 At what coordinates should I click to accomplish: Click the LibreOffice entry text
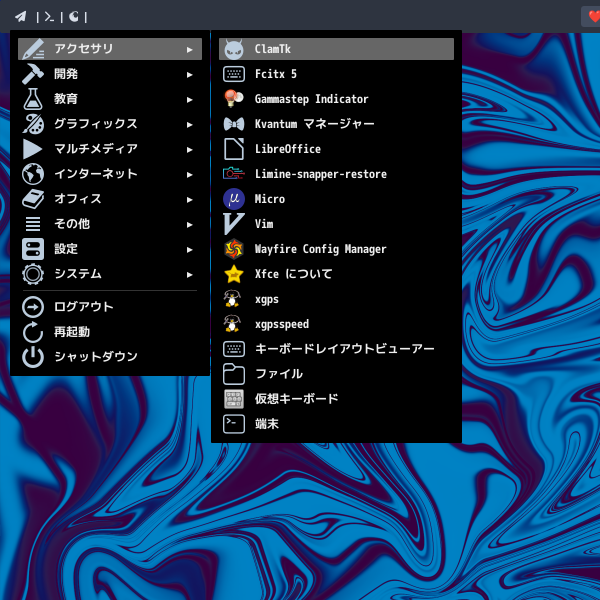click(288, 149)
